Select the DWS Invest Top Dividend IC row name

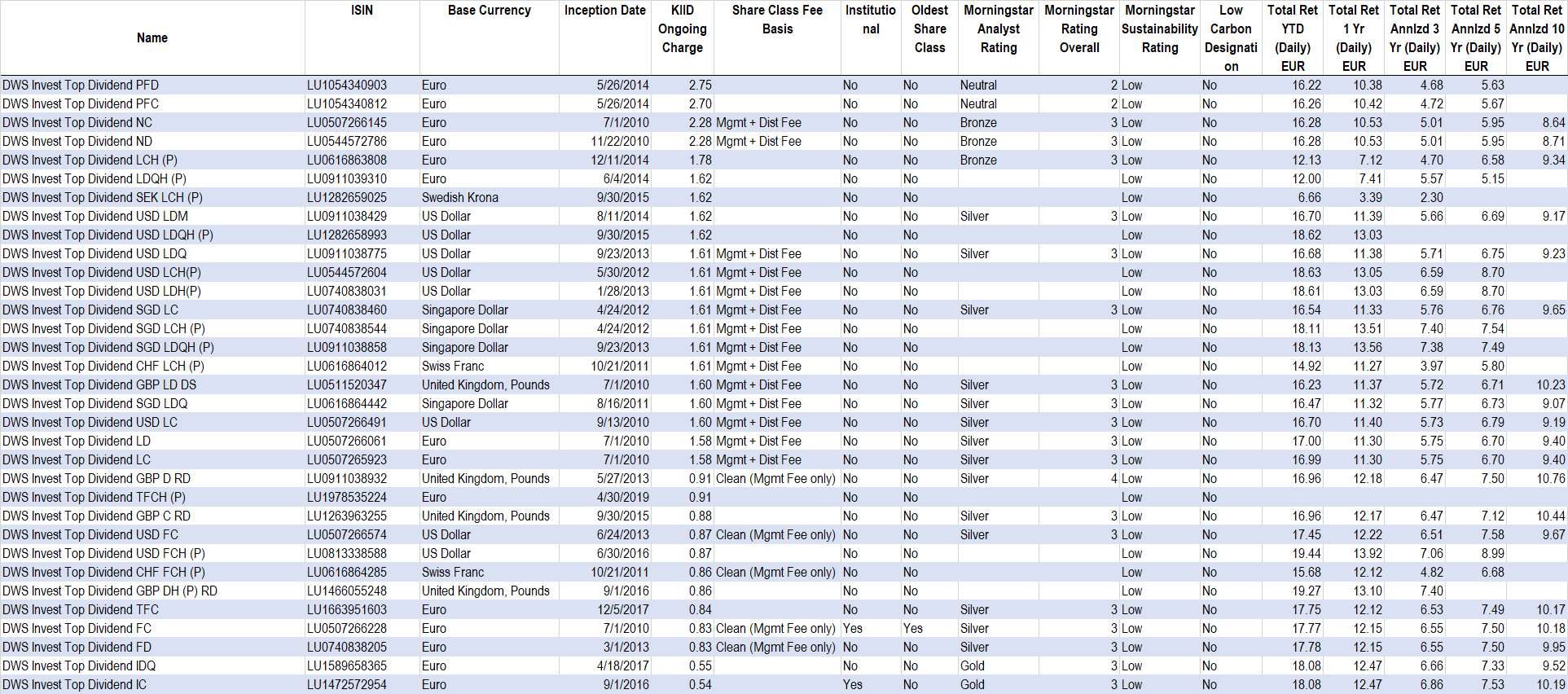[75, 684]
